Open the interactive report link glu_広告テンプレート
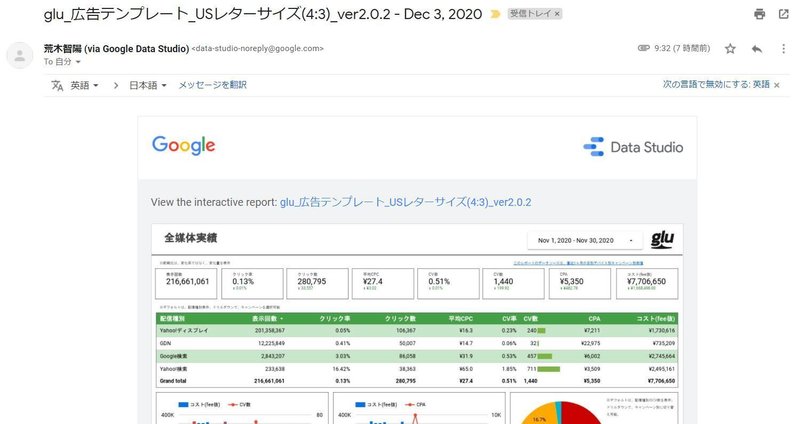800x424 pixels. pos(405,202)
